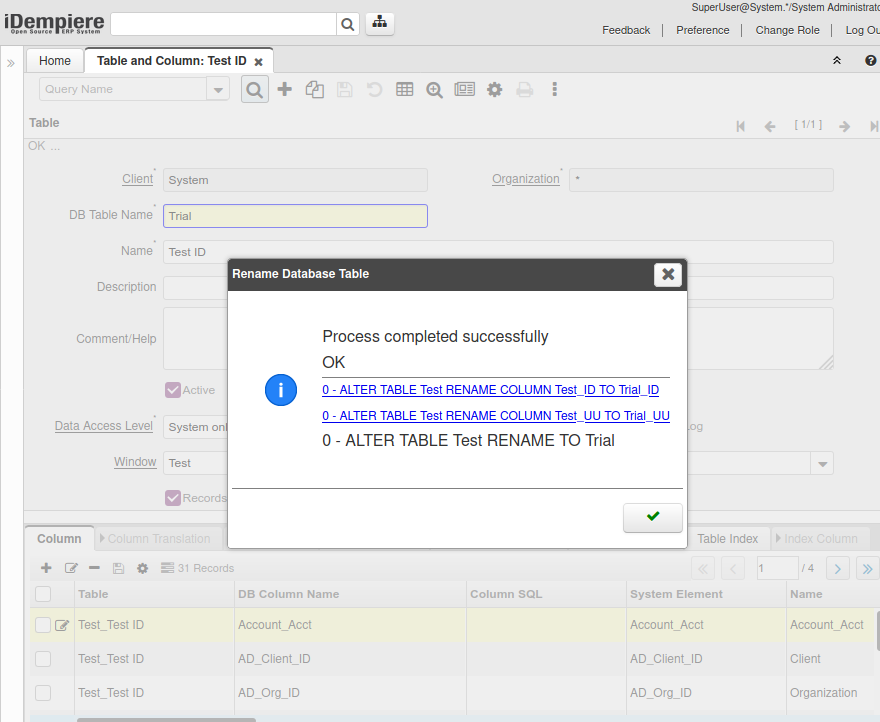The width and height of the screenshot is (880, 722).
Task: Click the Copy Record toolbar icon
Action: click(x=315, y=89)
